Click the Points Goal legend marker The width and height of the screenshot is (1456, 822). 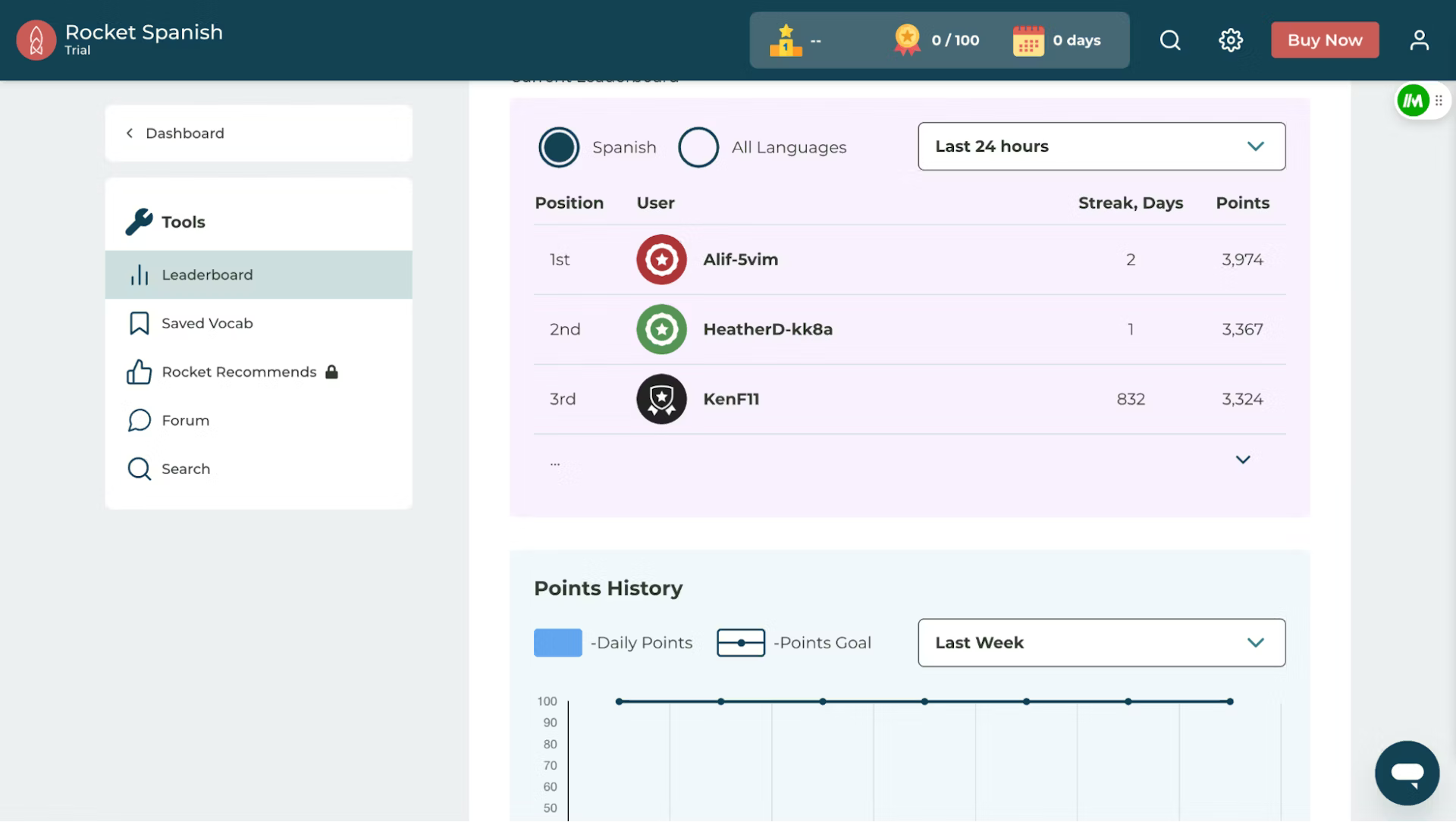tap(740, 643)
